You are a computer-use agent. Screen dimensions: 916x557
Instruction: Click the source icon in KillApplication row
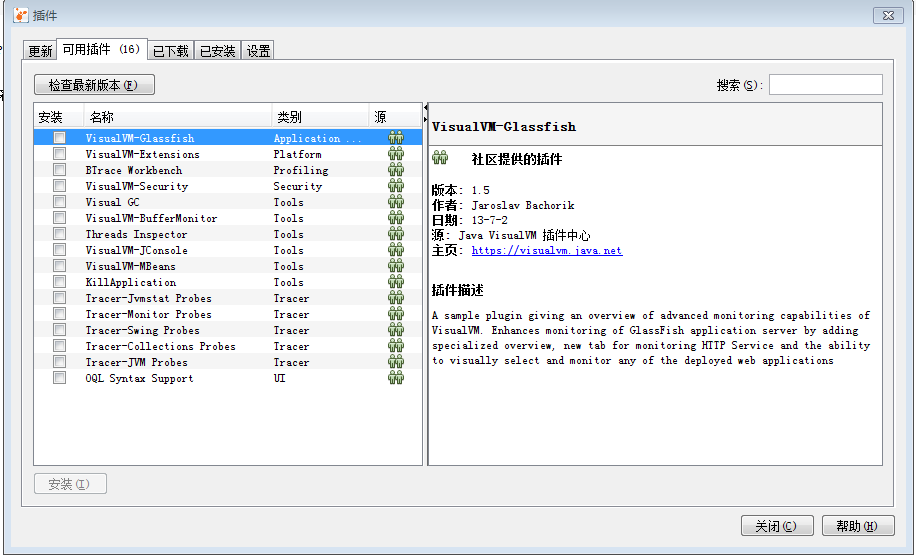396,282
